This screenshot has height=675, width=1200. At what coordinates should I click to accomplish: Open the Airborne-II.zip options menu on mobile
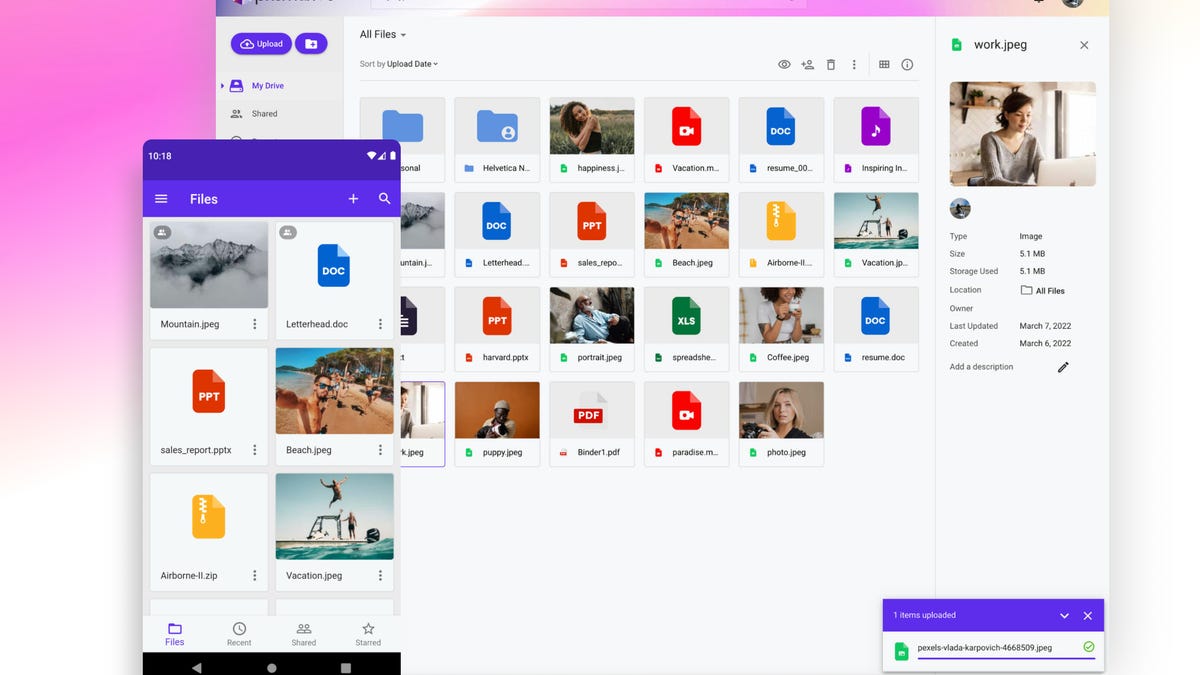pyautogui.click(x=255, y=576)
